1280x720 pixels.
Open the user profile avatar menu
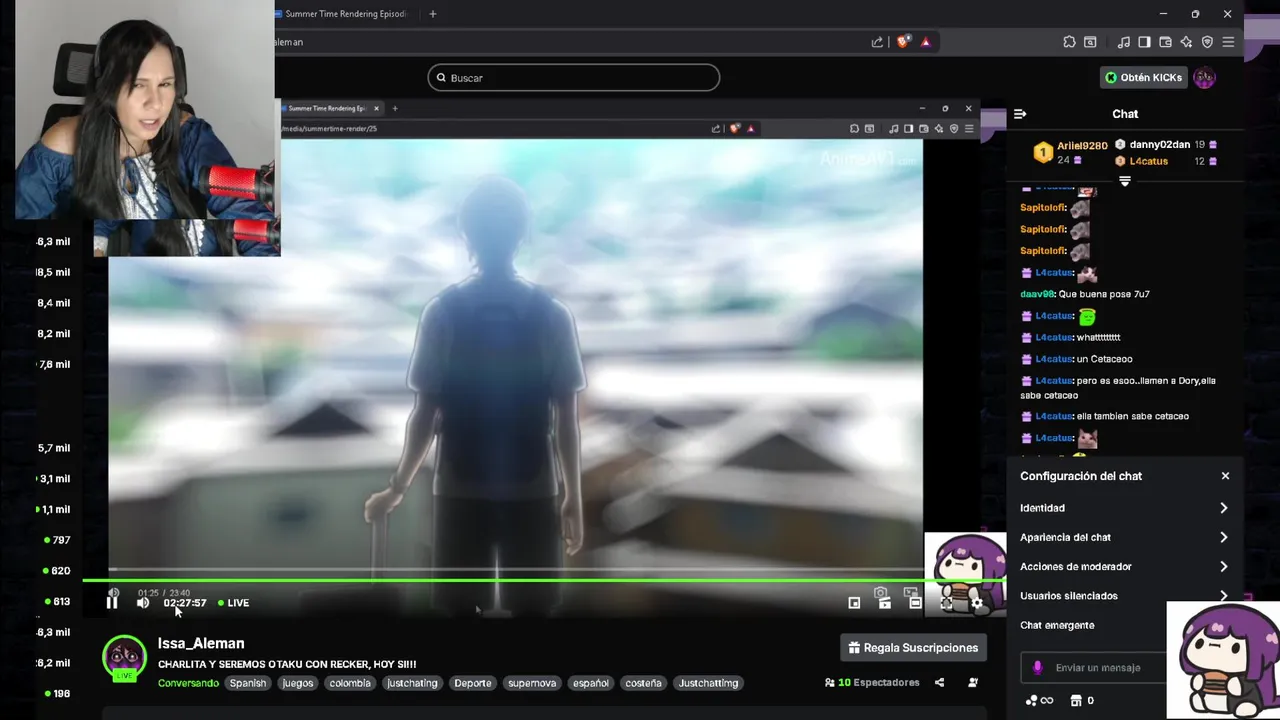tap(1204, 77)
